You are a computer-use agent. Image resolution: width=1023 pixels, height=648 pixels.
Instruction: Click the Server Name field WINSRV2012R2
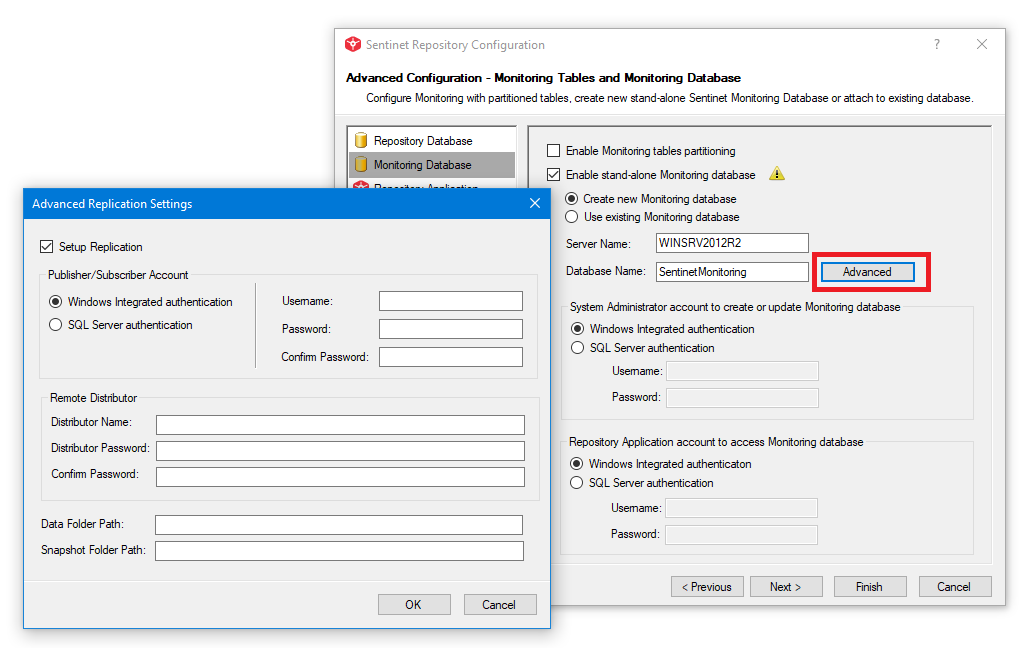pyautogui.click(x=732, y=243)
